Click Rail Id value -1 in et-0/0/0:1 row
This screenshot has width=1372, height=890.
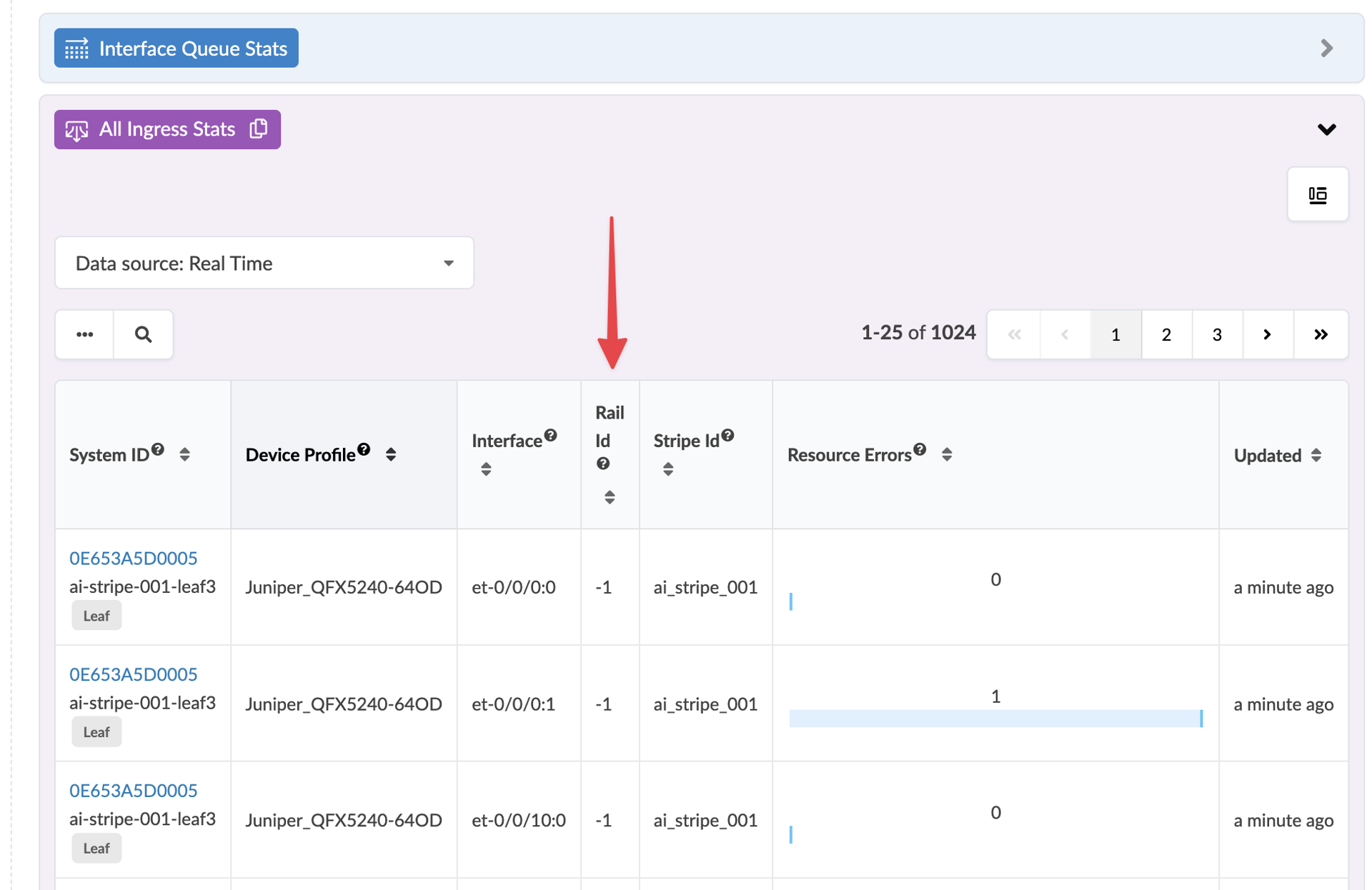click(x=604, y=704)
